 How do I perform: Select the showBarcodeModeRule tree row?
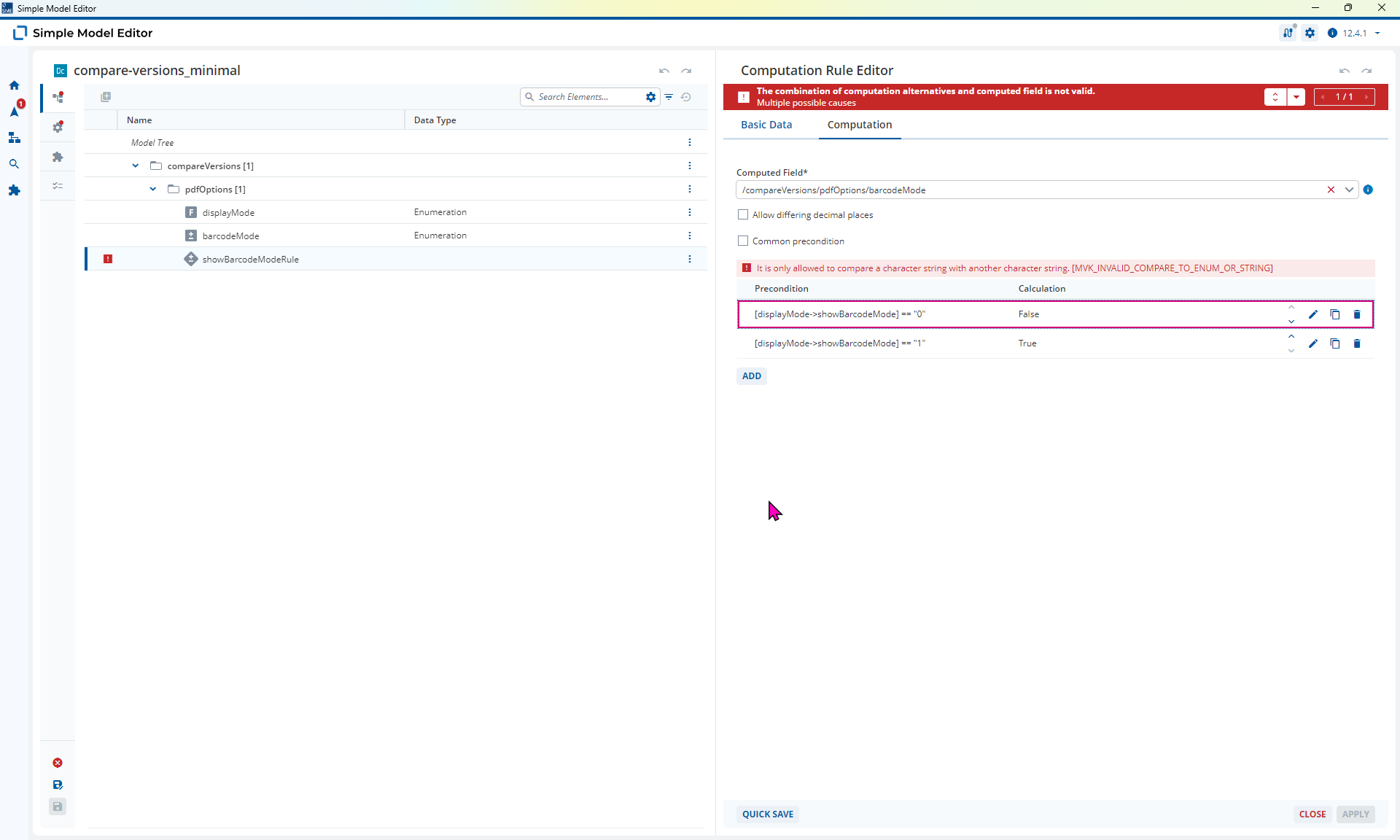click(396, 259)
